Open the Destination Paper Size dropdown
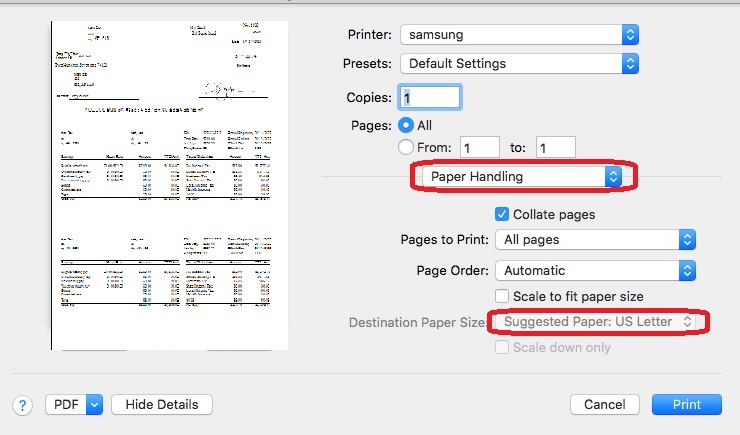 click(x=597, y=322)
